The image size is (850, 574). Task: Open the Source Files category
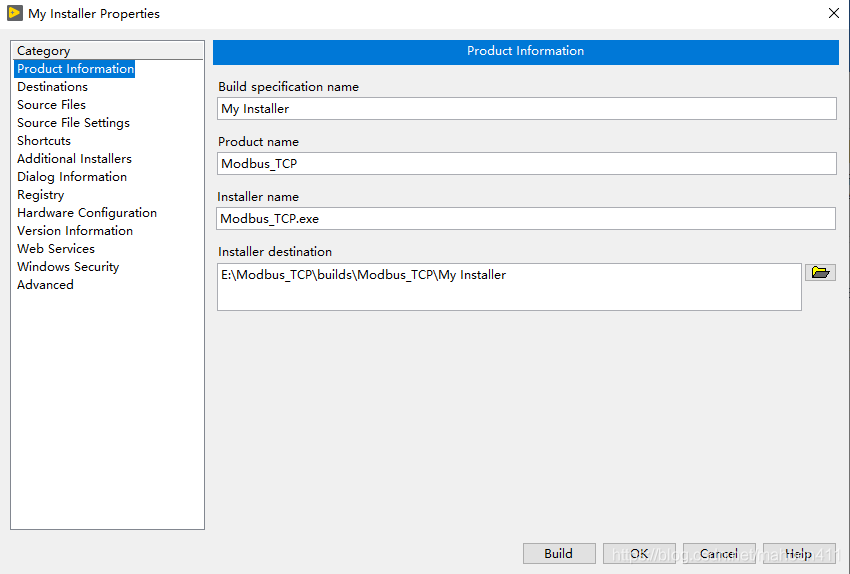coord(51,105)
